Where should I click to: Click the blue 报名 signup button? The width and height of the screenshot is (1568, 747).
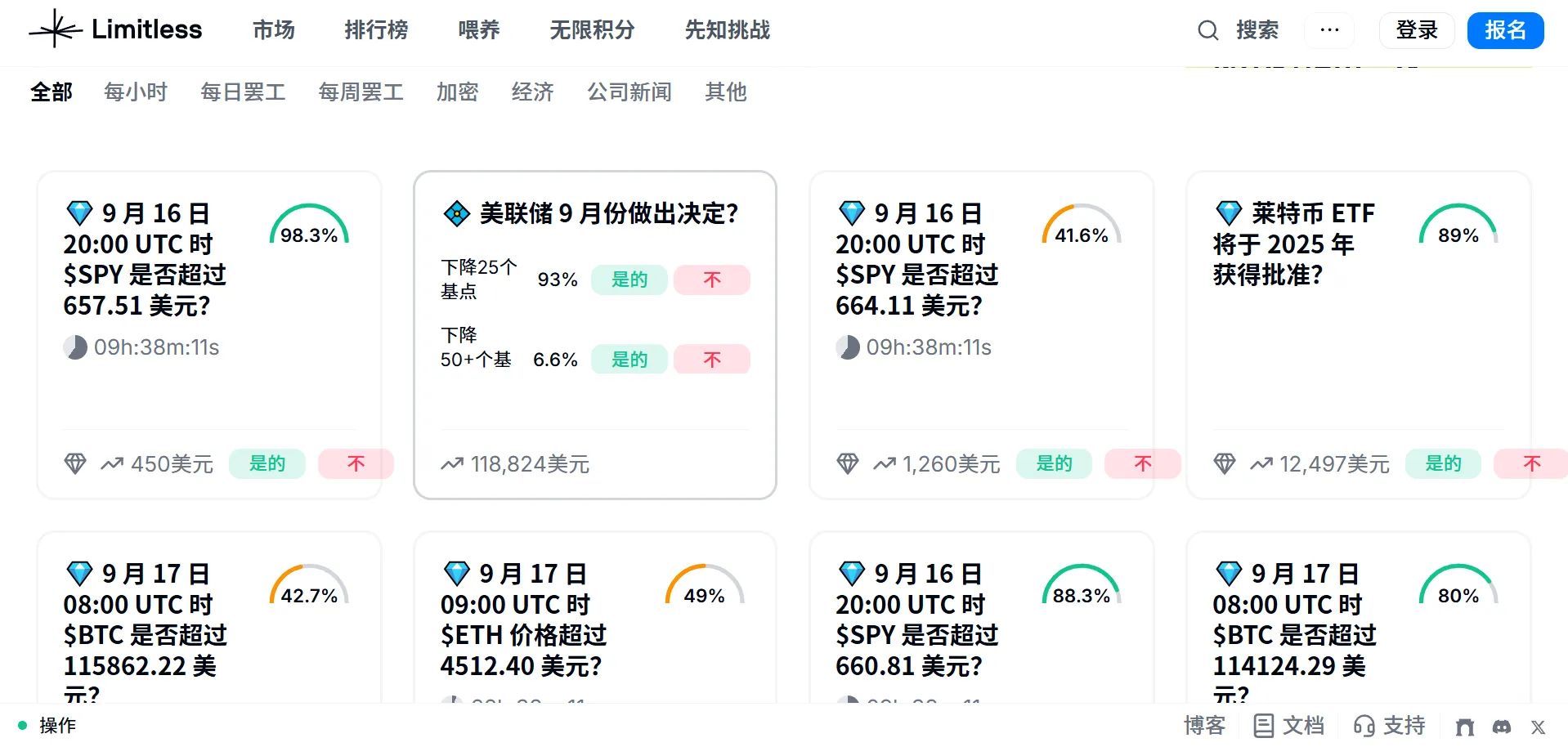tap(1504, 30)
